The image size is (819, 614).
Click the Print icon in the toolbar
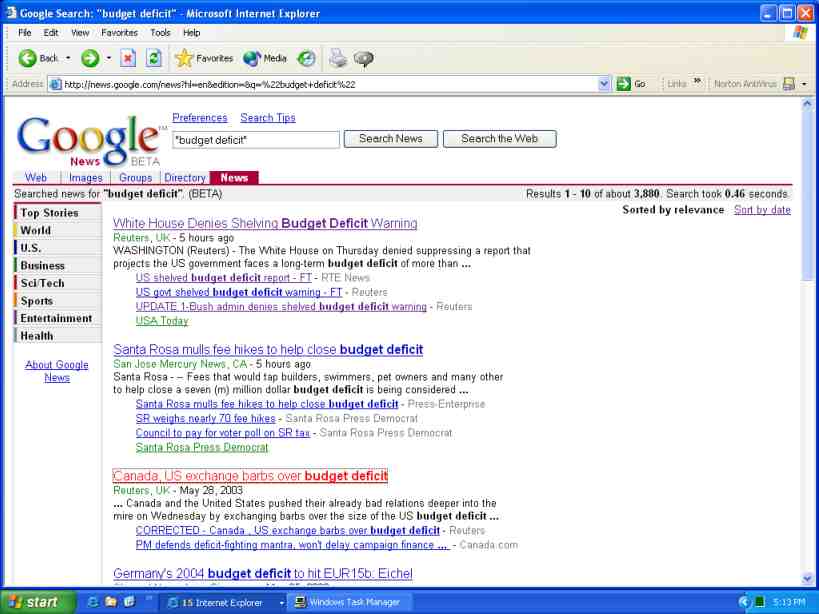tap(338, 58)
